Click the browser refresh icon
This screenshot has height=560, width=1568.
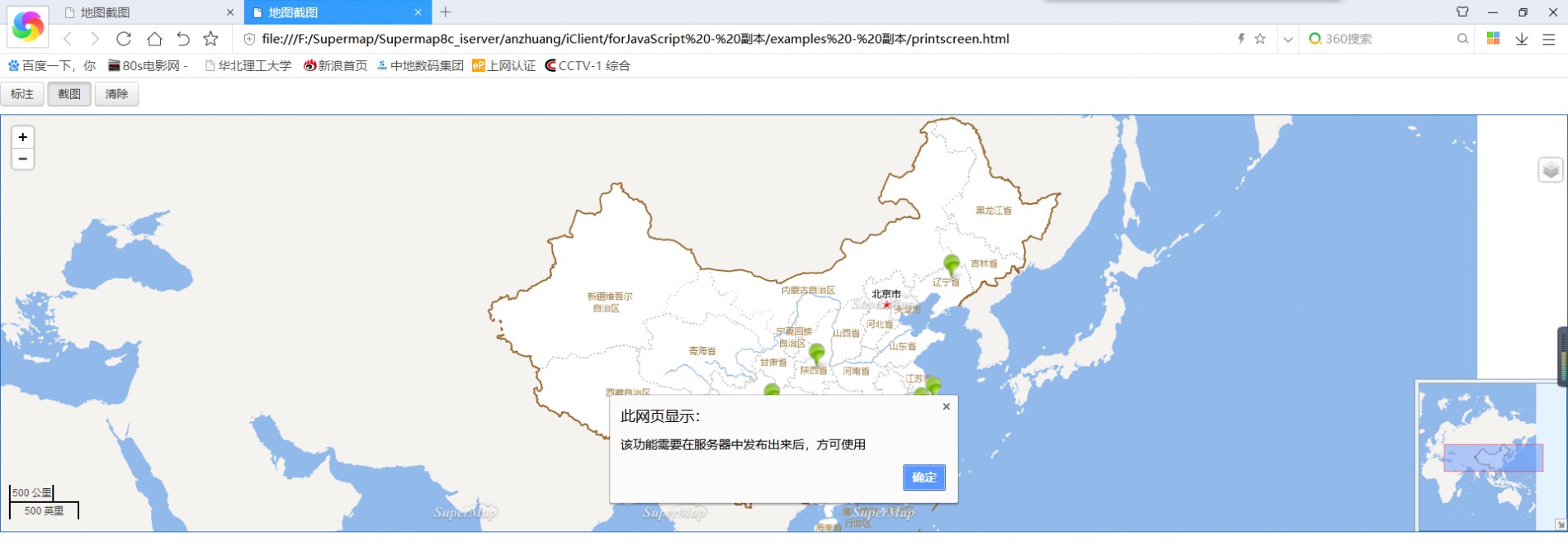pyautogui.click(x=124, y=39)
